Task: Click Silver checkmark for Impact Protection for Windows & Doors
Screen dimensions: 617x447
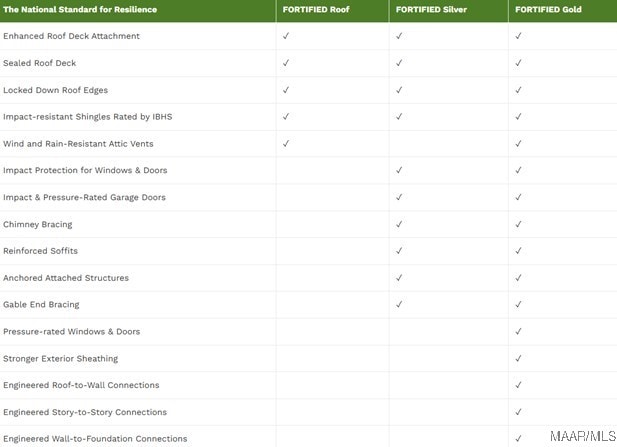Action: click(399, 170)
